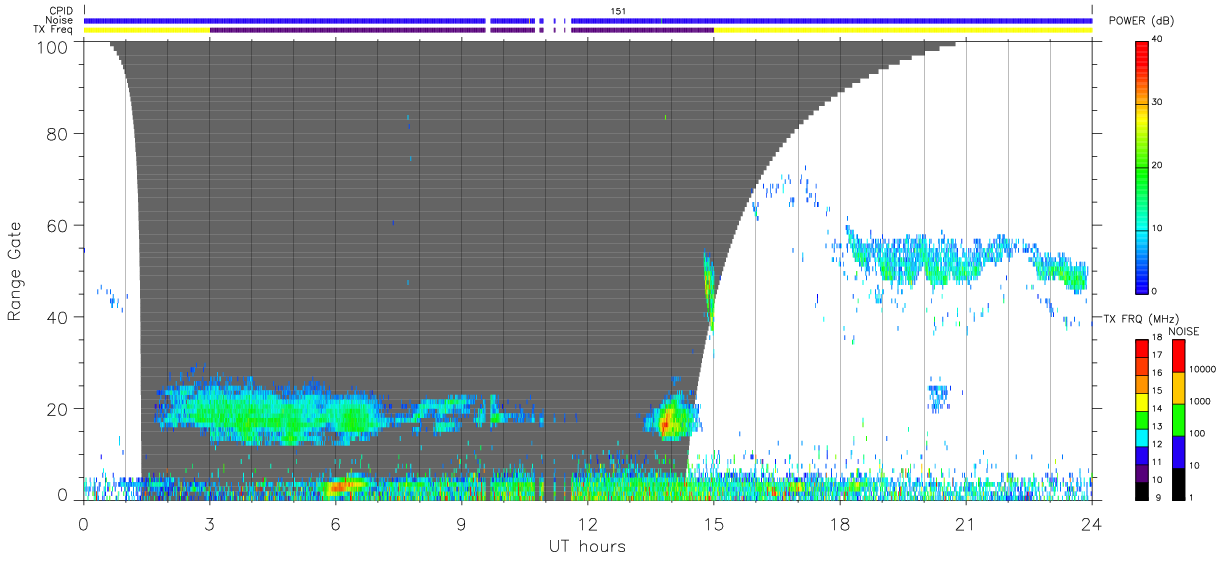Screen dimensions: 1228x567
Task: Click the NOISE colorbar
Action: click(1179, 420)
